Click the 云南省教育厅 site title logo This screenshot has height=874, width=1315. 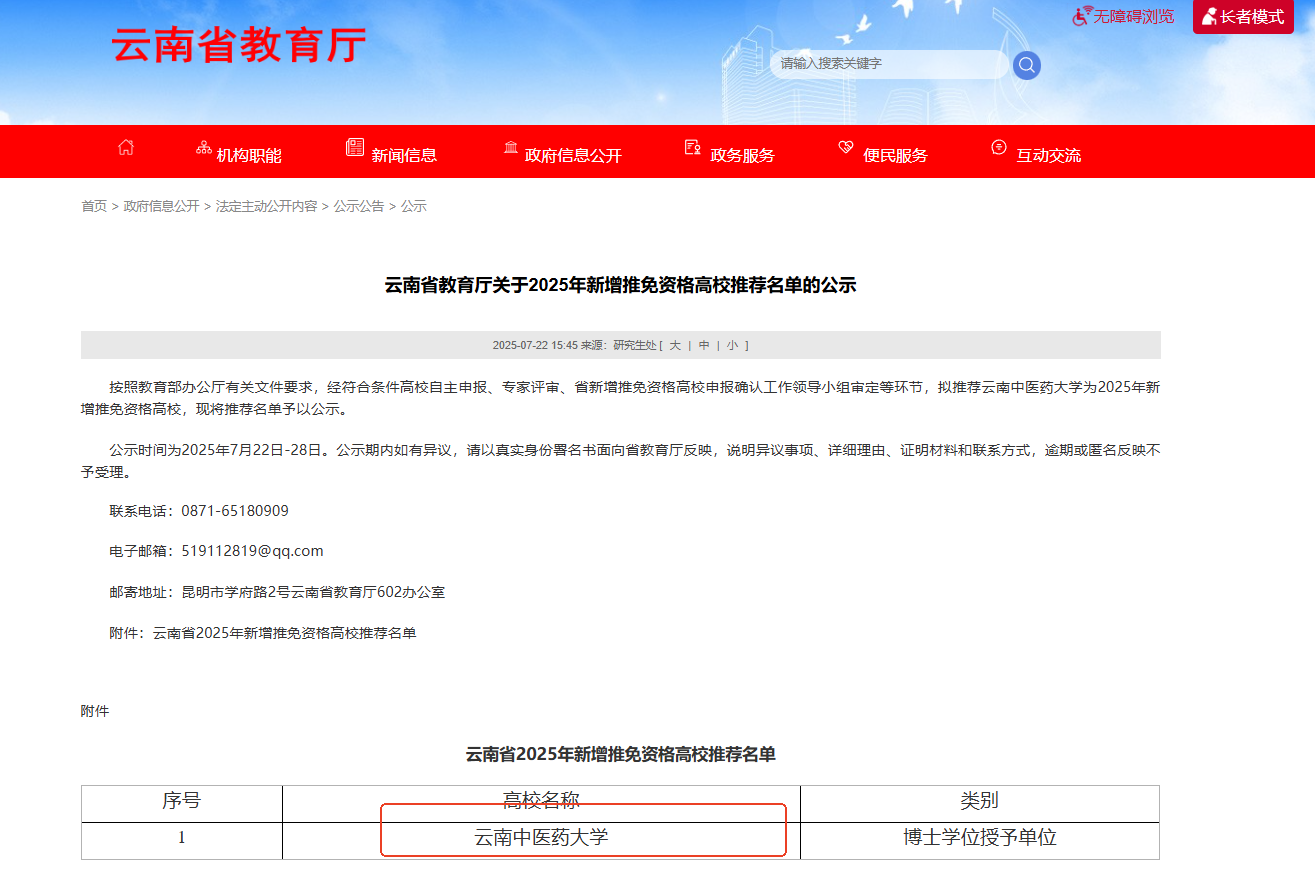pyautogui.click(x=239, y=45)
